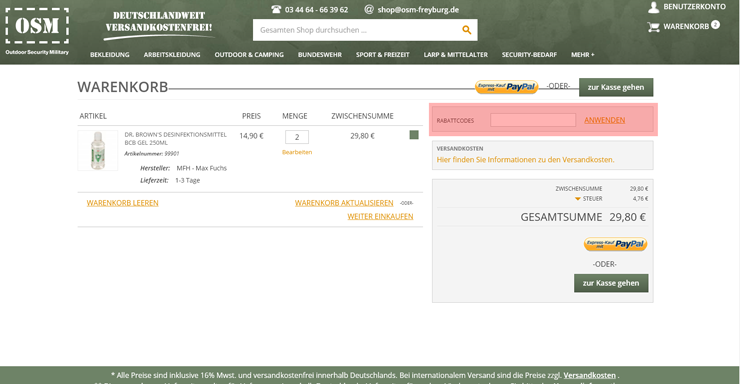Click the Gesamtsumme 29,80 € total
The image size is (740, 384).
click(x=583, y=217)
